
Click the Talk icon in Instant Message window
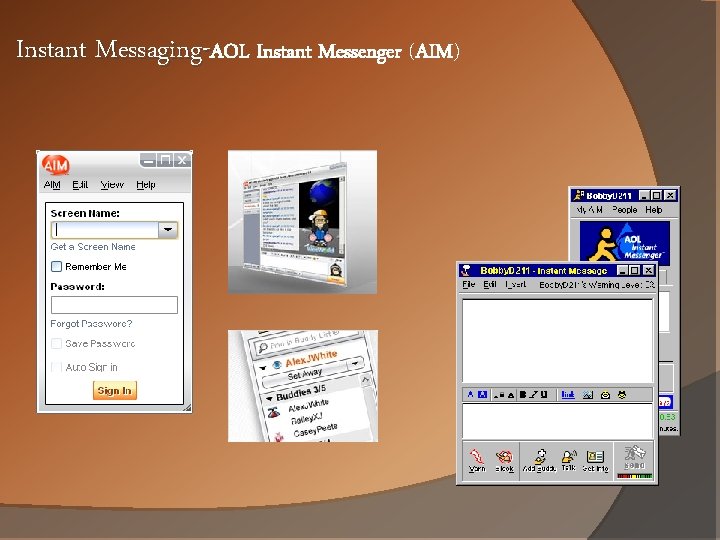(569, 459)
